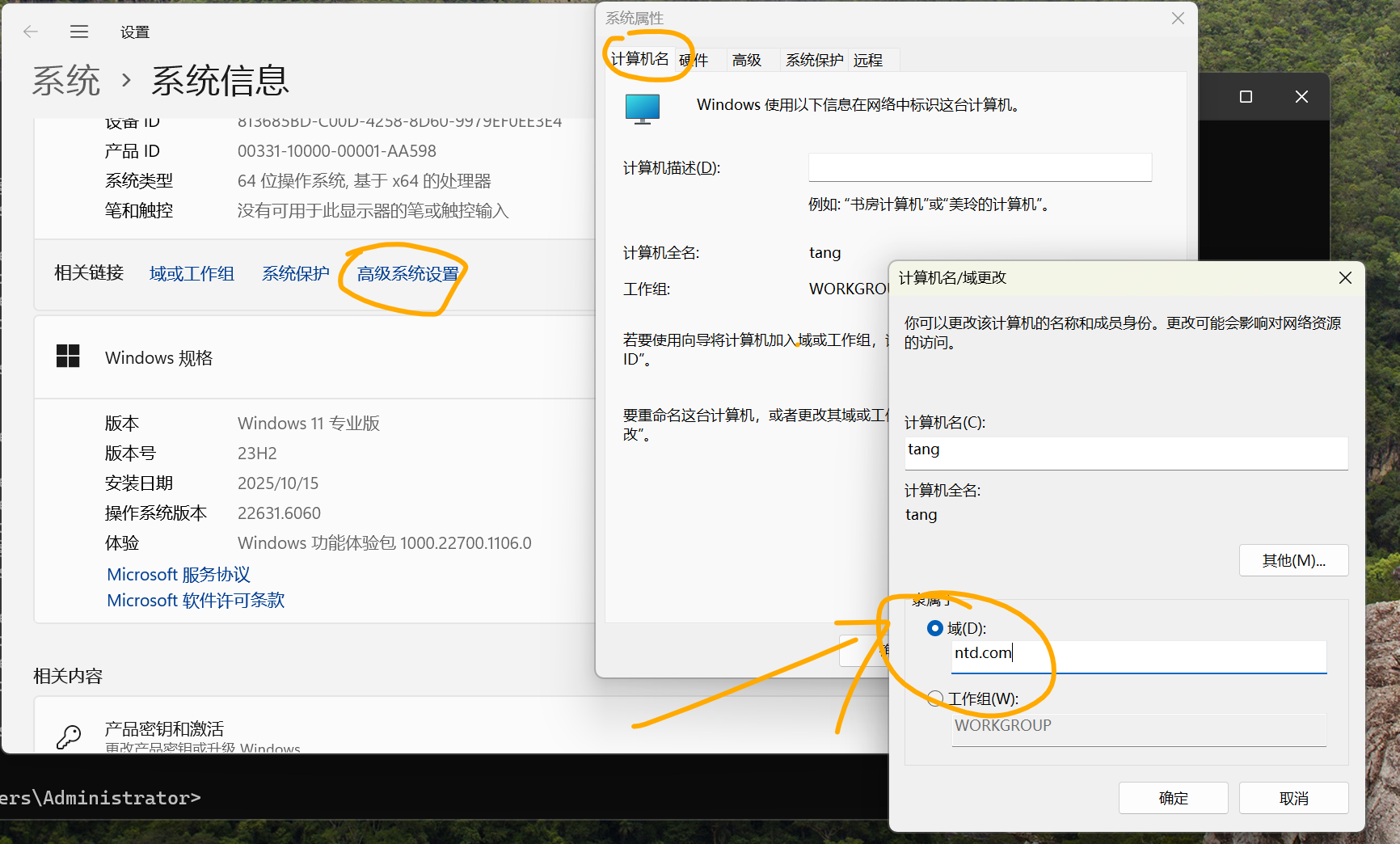The width and height of the screenshot is (1400, 844).
Task: Go back in Settings using the arrow
Action: 31,32
